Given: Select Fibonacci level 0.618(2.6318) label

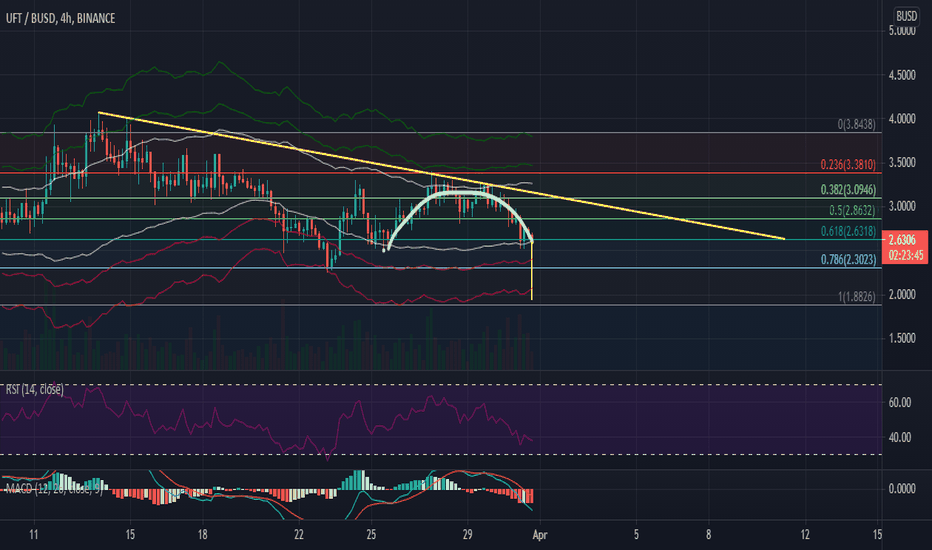Looking at the screenshot, I should [x=848, y=231].
